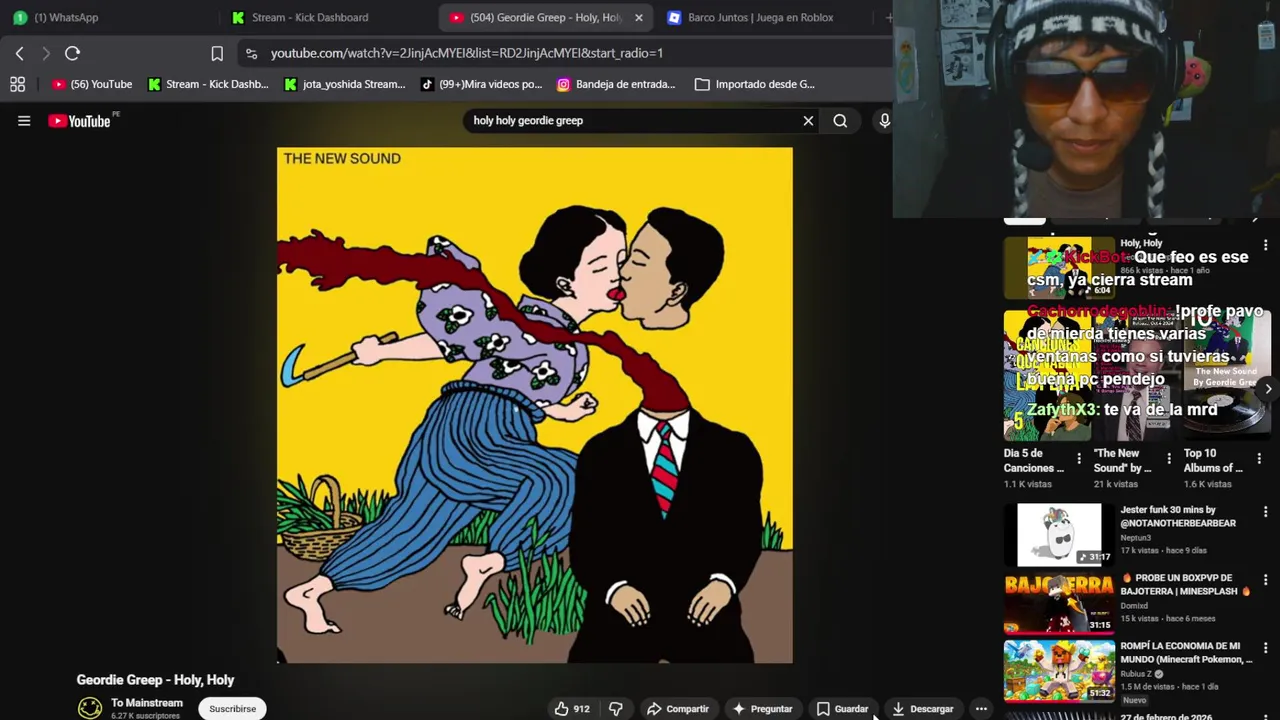Image resolution: width=1280 pixels, height=720 pixels.
Task: Open options for Jester funk video
Action: [1265, 511]
